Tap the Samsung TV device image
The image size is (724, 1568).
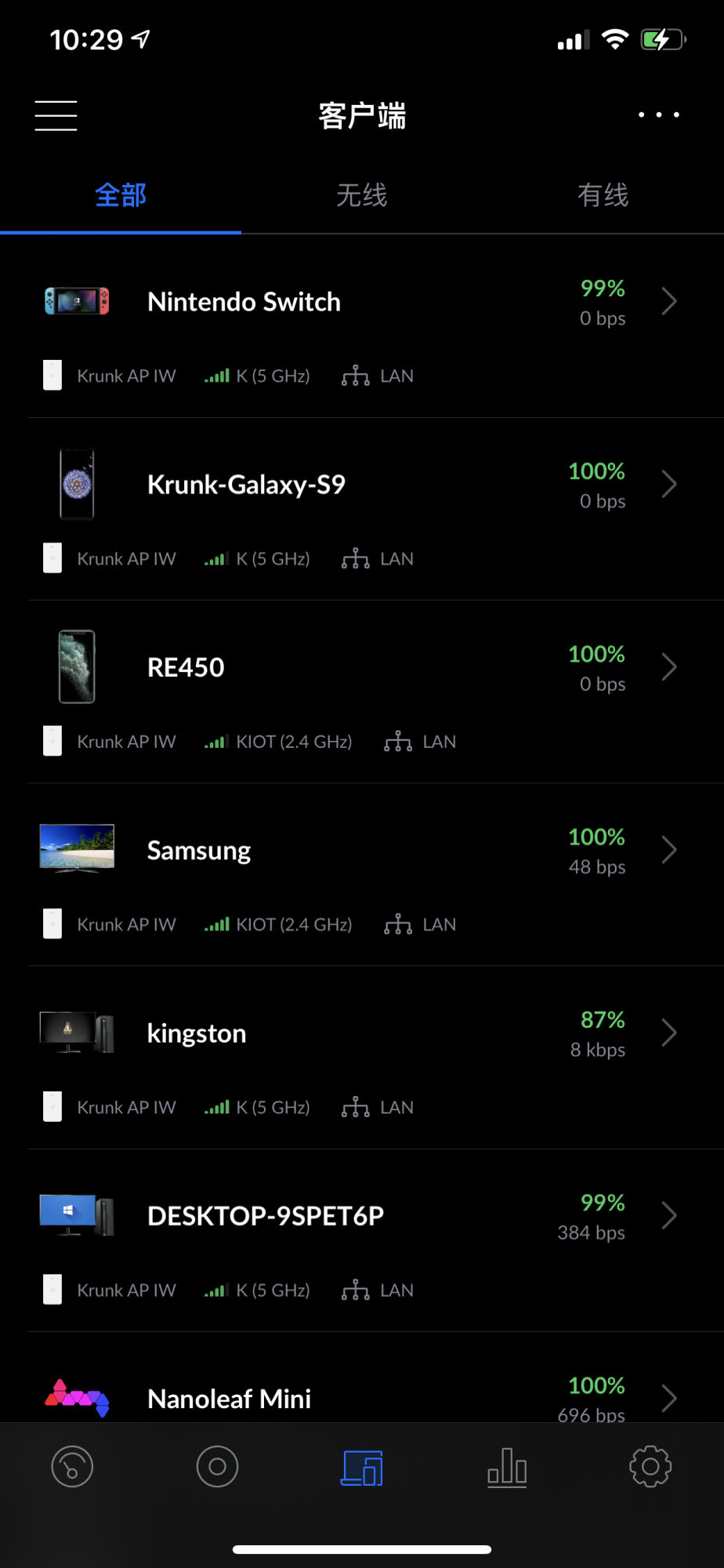[x=77, y=848]
